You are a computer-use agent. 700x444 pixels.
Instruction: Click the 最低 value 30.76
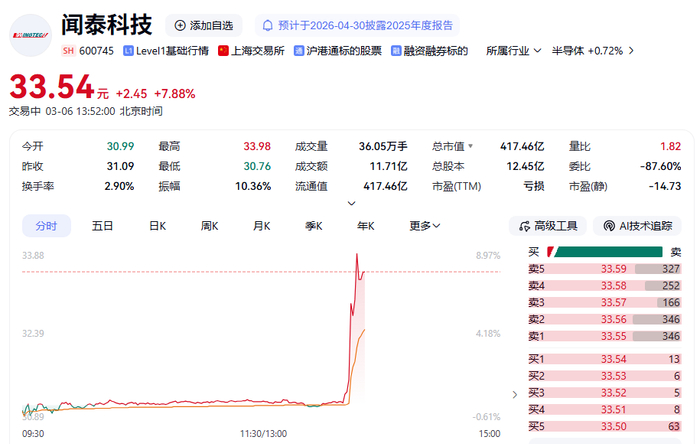(257, 166)
